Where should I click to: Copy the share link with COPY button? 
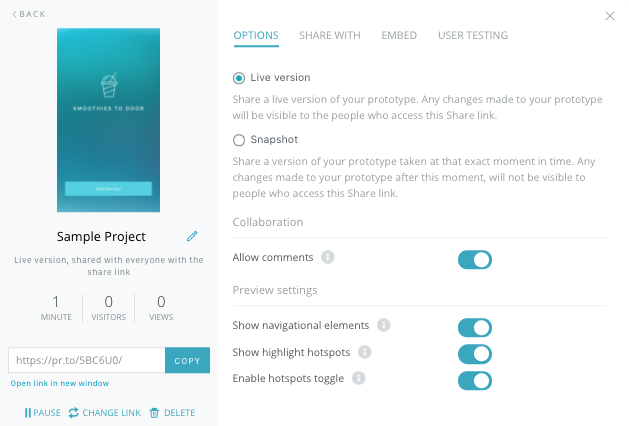187,360
